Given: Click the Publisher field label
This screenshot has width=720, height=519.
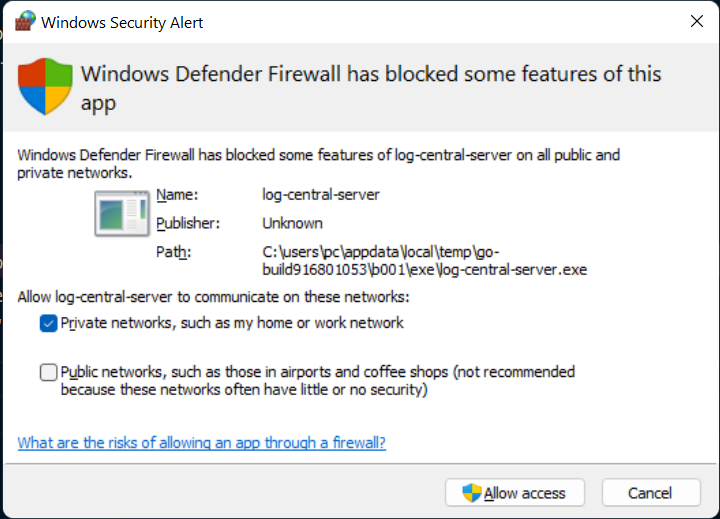Looking at the screenshot, I should 187,223.
